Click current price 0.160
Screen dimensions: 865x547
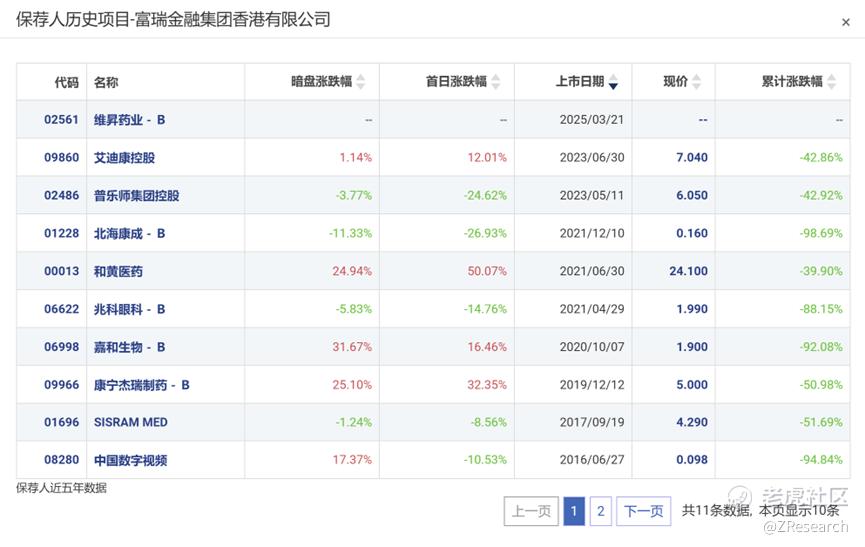692,233
